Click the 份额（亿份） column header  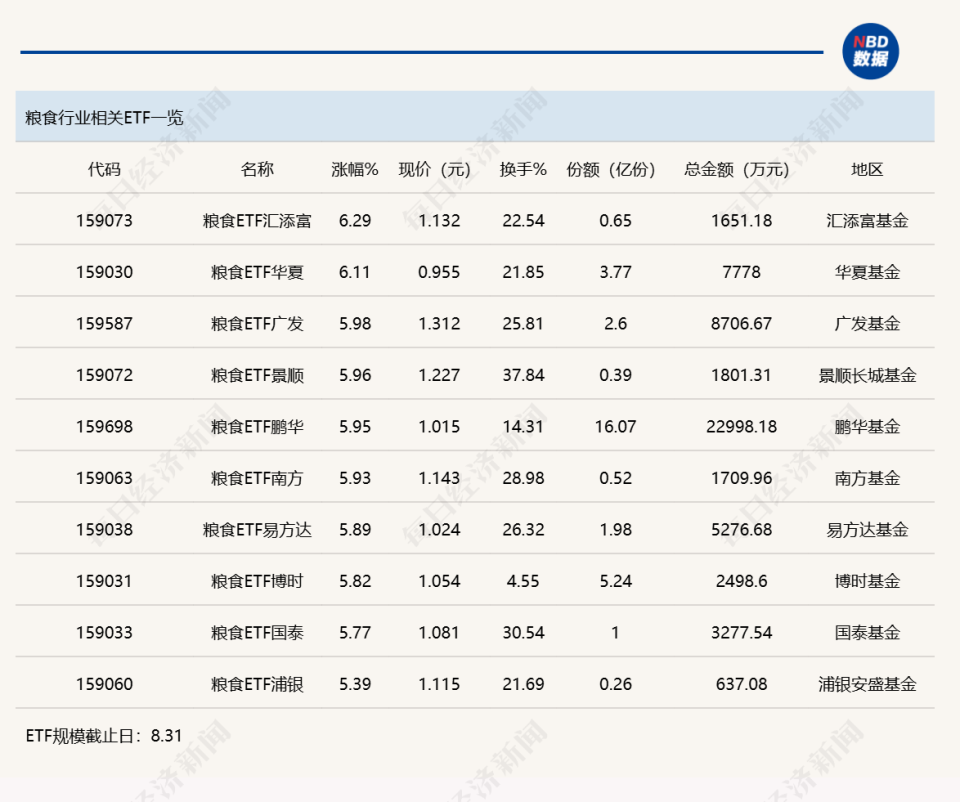pyautogui.click(x=612, y=169)
